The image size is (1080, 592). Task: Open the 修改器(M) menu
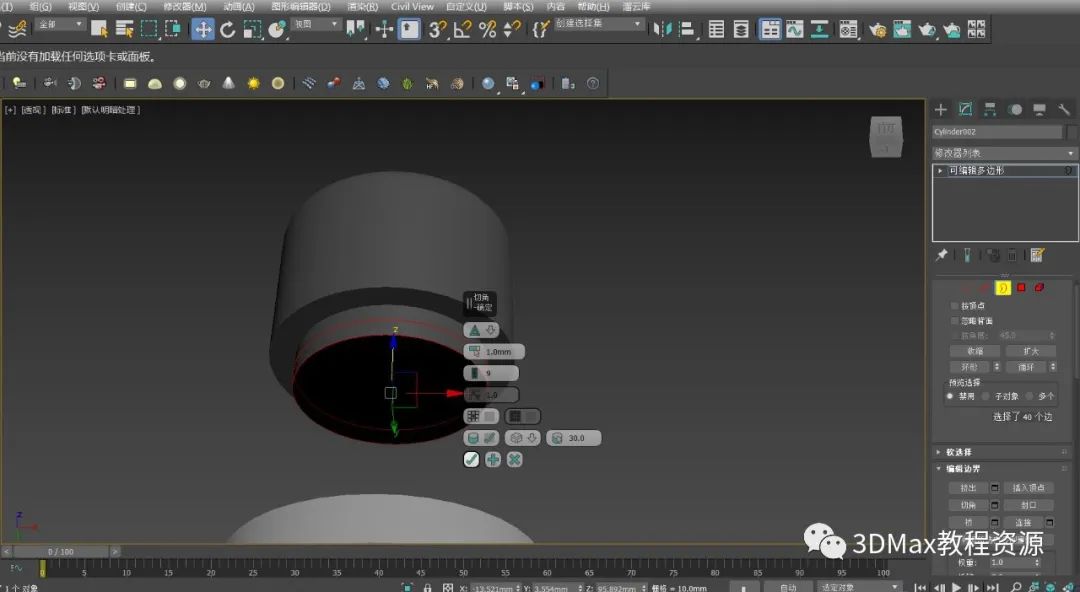pos(184,6)
